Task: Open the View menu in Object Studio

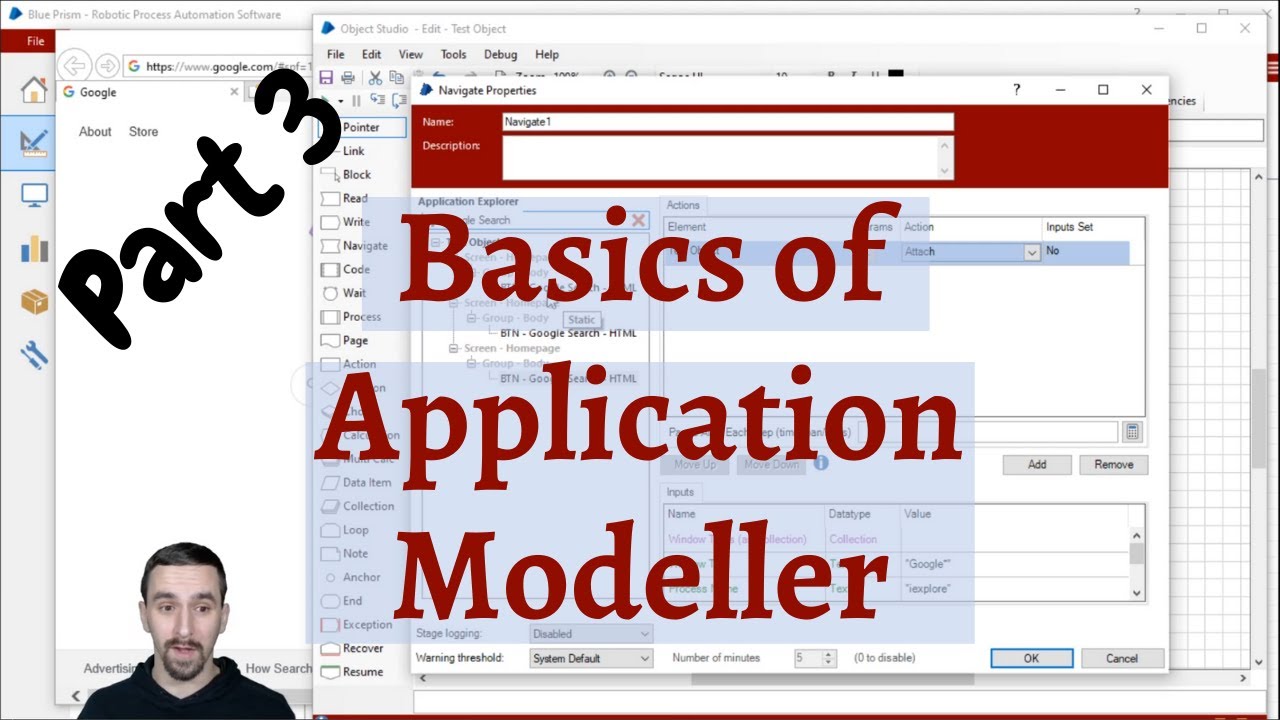Action: point(411,54)
